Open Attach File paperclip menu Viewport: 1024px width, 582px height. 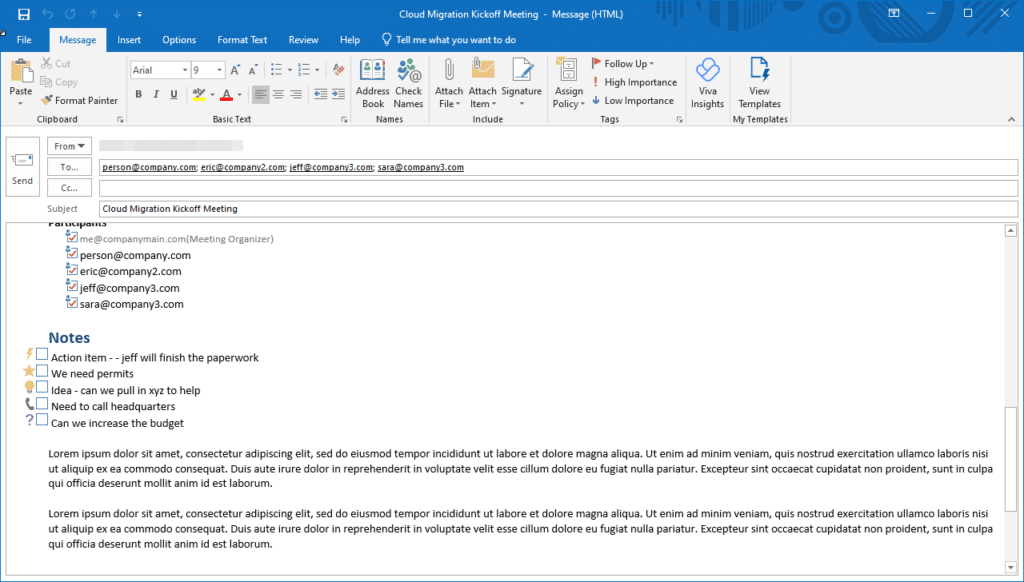(x=449, y=84)
